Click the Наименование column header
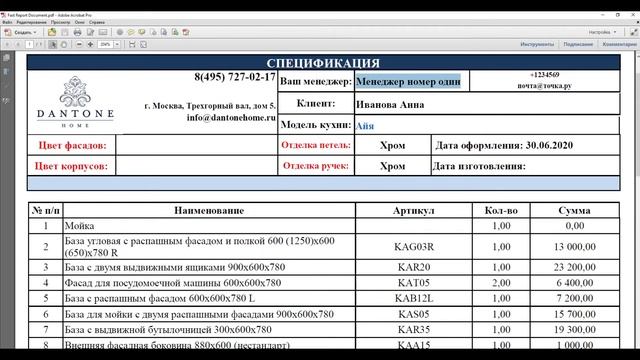640x360 pixels. click(209, 211)
